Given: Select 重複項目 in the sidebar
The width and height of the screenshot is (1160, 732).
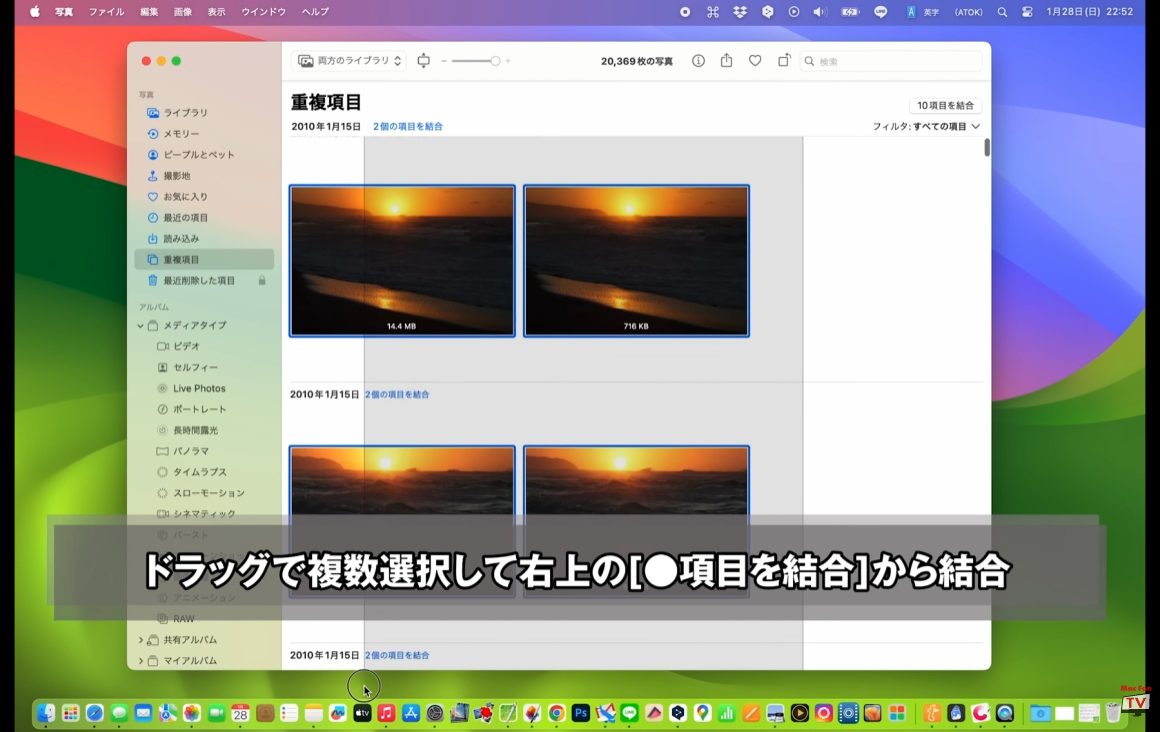Looking at the screenshot, I should click(204, 260).
